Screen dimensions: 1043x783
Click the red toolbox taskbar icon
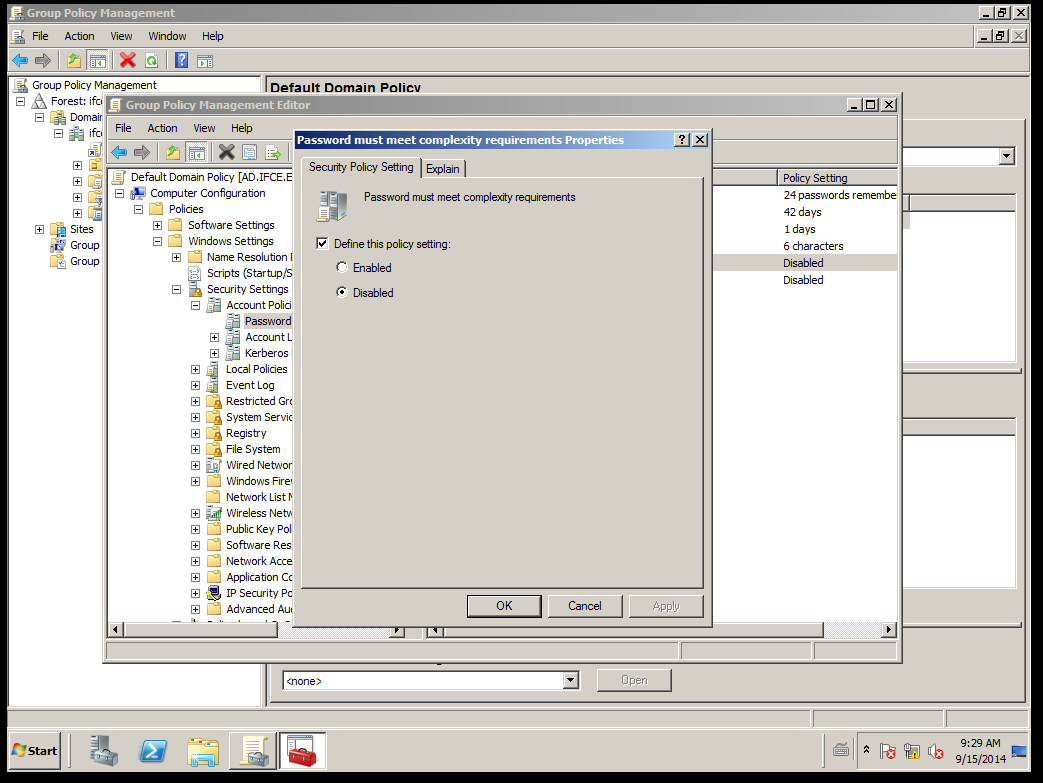tap(303, 750)
